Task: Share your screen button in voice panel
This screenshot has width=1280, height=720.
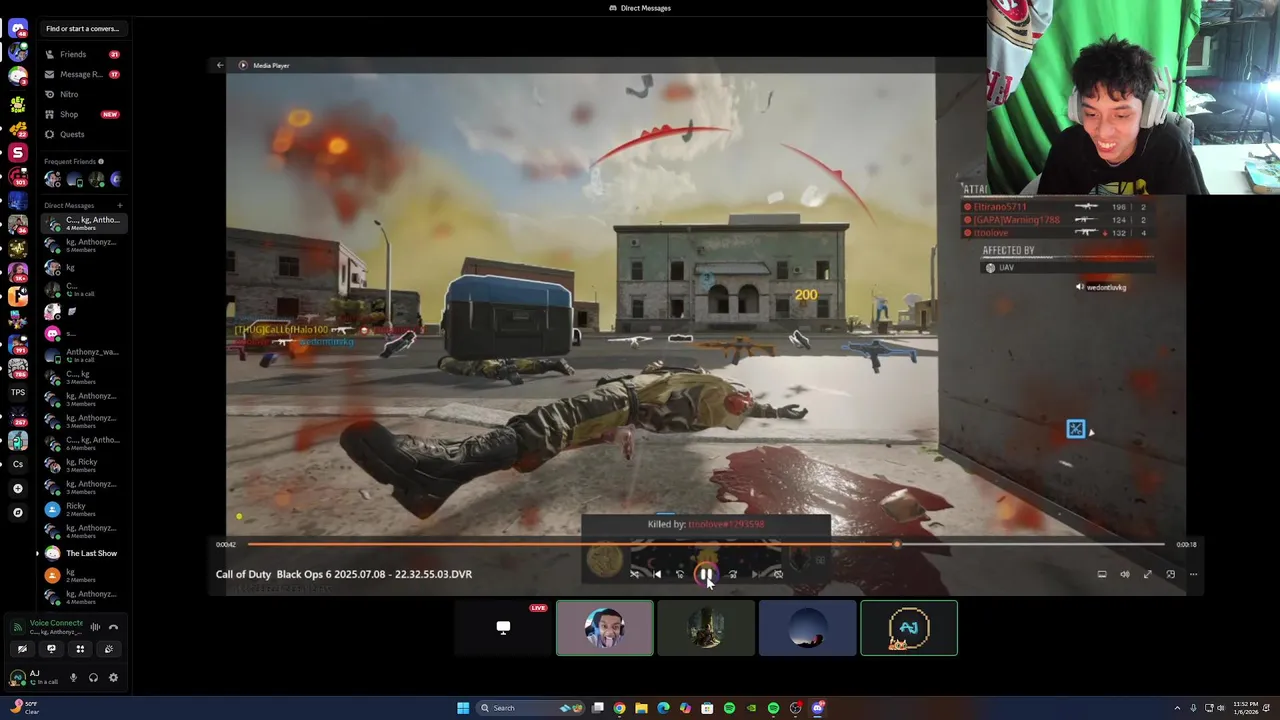Action: pyautogui.click(x=51, y=649)
